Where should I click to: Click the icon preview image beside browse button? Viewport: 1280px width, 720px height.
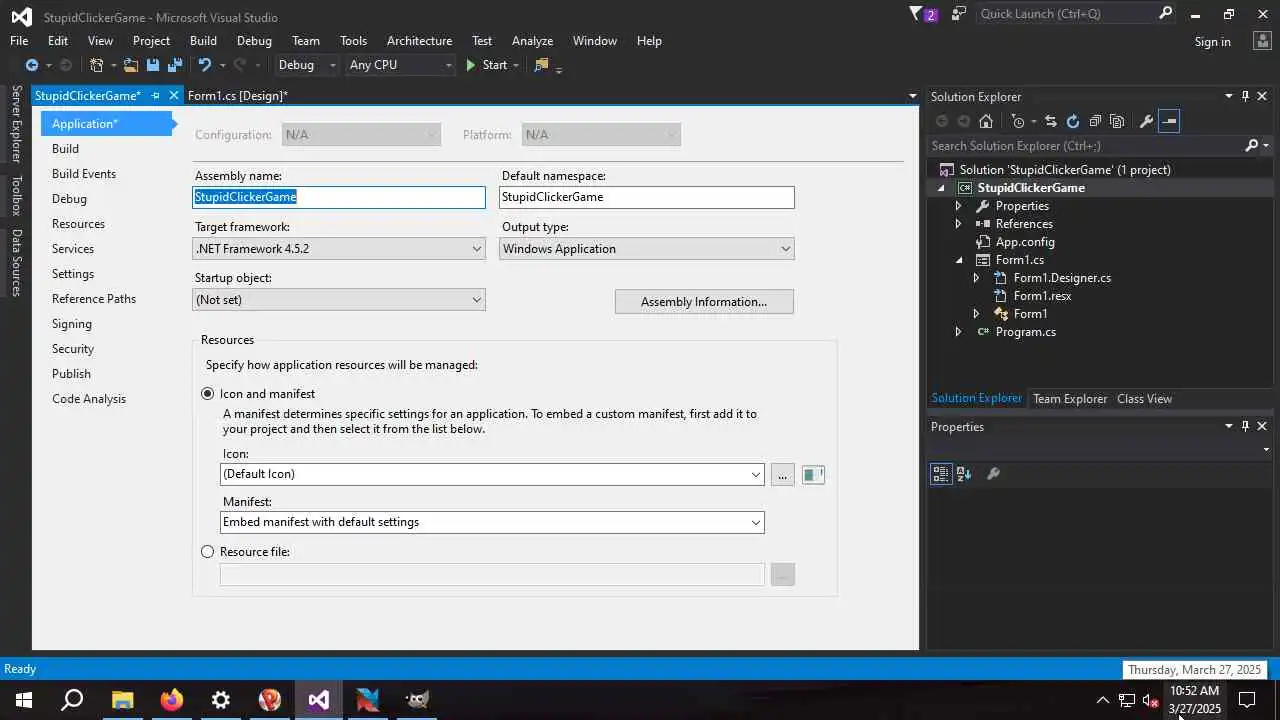coord(813,475)
